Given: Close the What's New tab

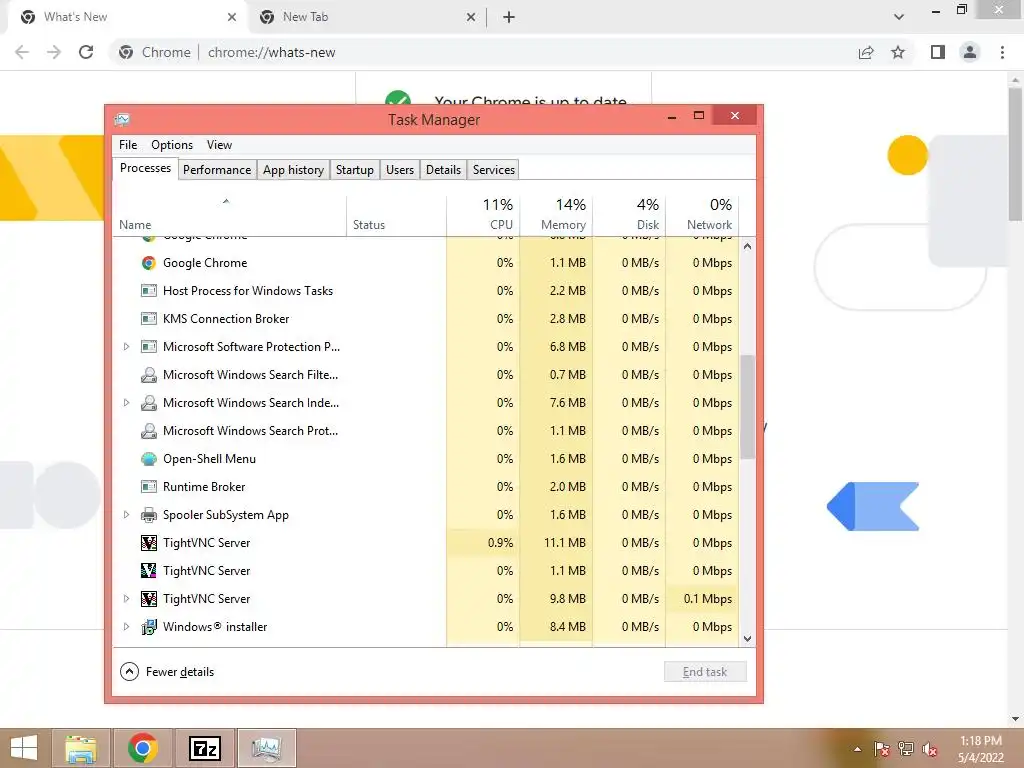Looking at the screenshot, I should [232, 17].
